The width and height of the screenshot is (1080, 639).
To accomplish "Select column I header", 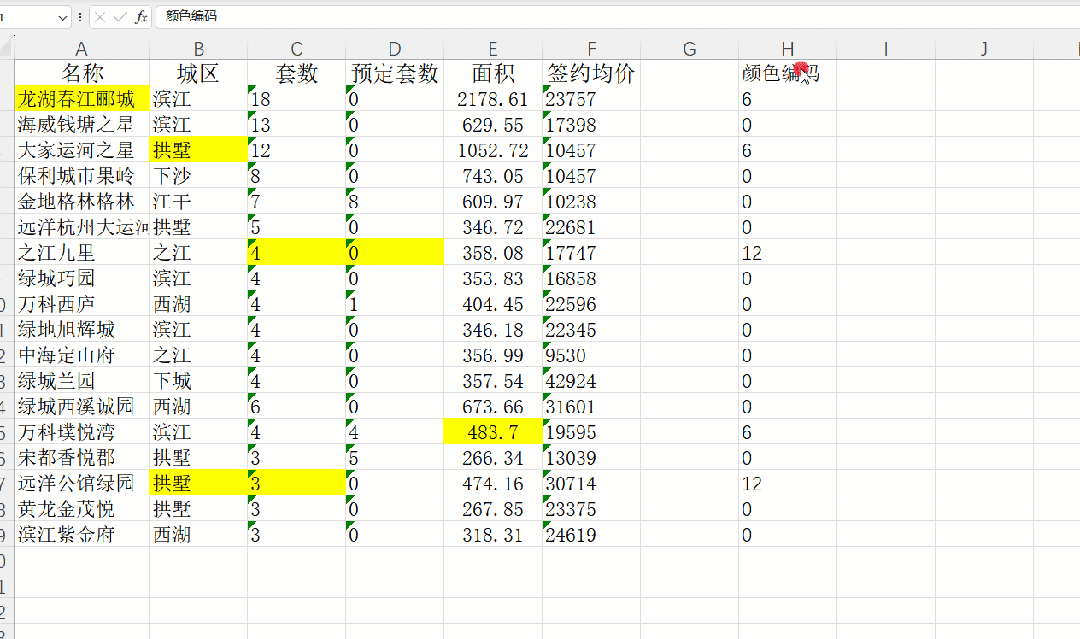I will pyautogui.click(x=886, y=49).
